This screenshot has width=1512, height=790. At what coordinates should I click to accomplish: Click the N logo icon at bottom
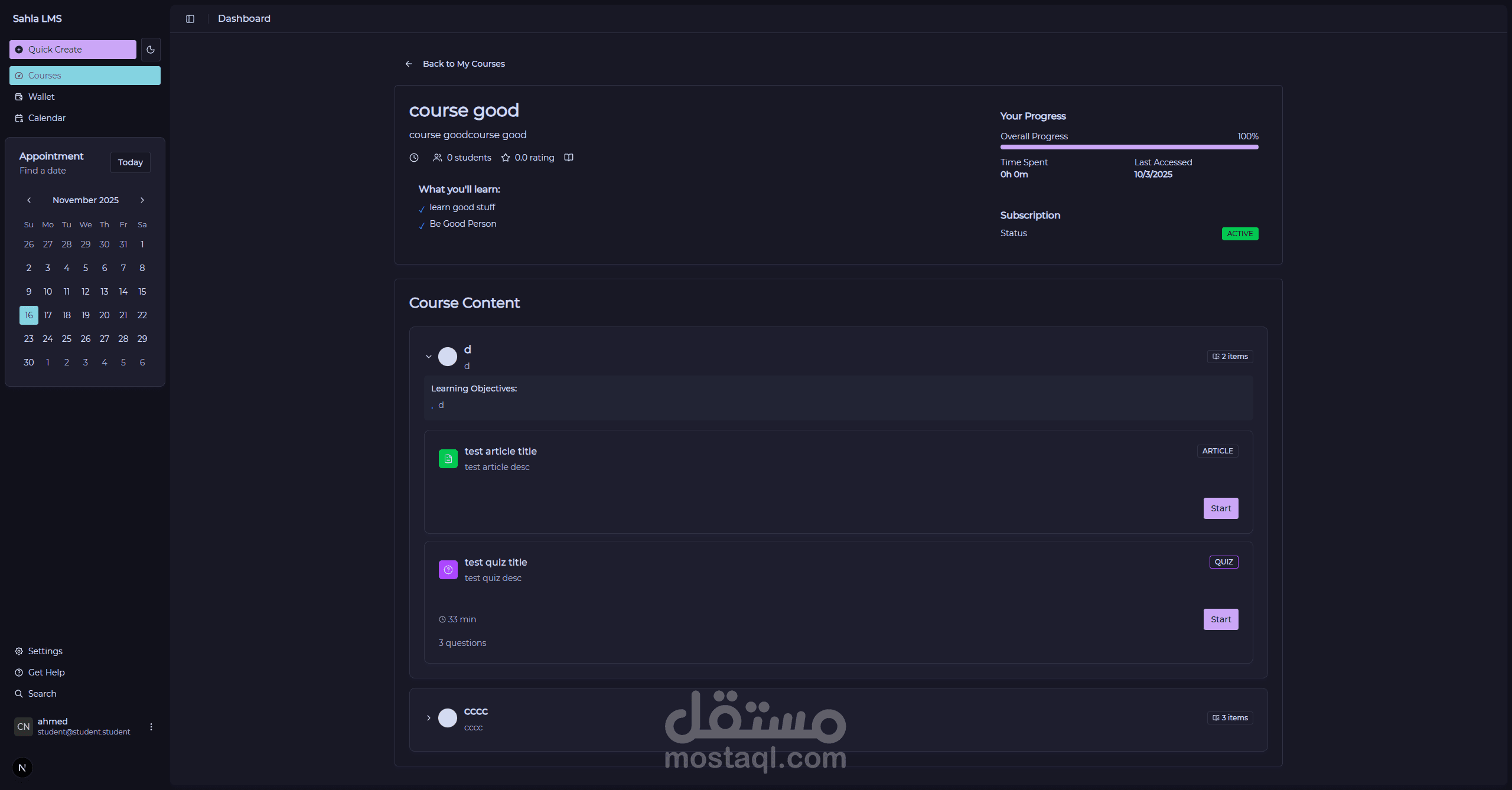[x=22, y=768]
